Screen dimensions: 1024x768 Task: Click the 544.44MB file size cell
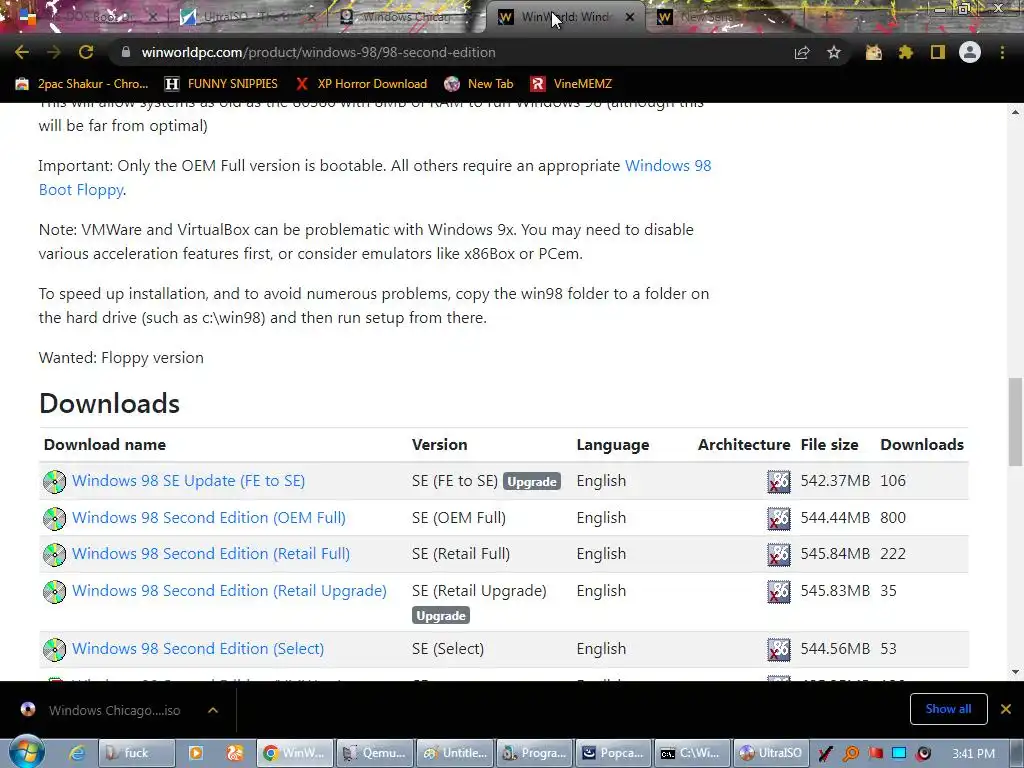pyautogui.click(x=835, y=518)
